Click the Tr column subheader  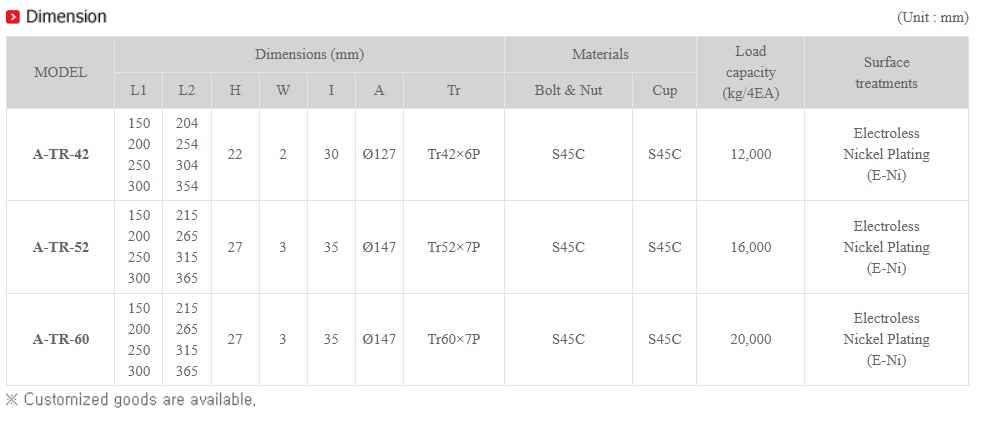tap(454, 90)
